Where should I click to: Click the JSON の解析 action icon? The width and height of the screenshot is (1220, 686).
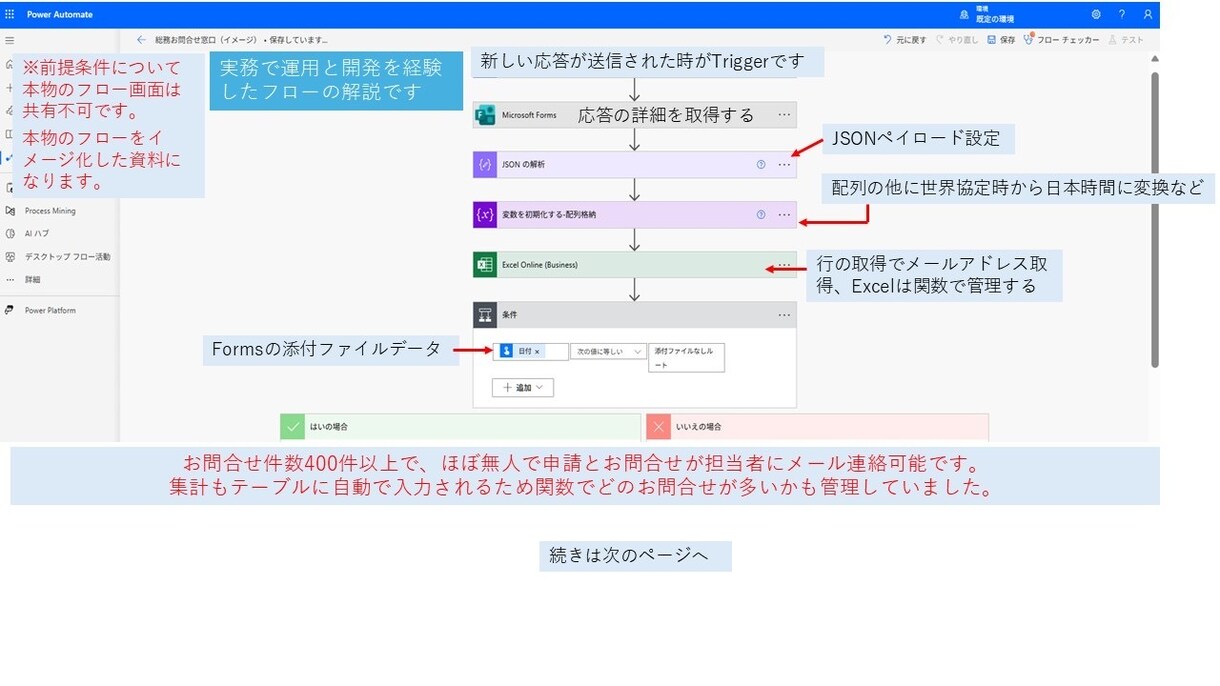click(x=485, y=164)
